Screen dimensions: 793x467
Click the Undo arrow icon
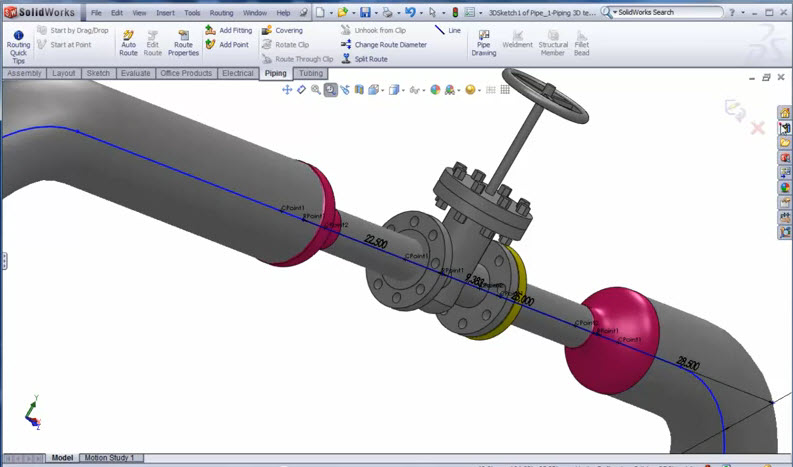click(x=410, y=12)
